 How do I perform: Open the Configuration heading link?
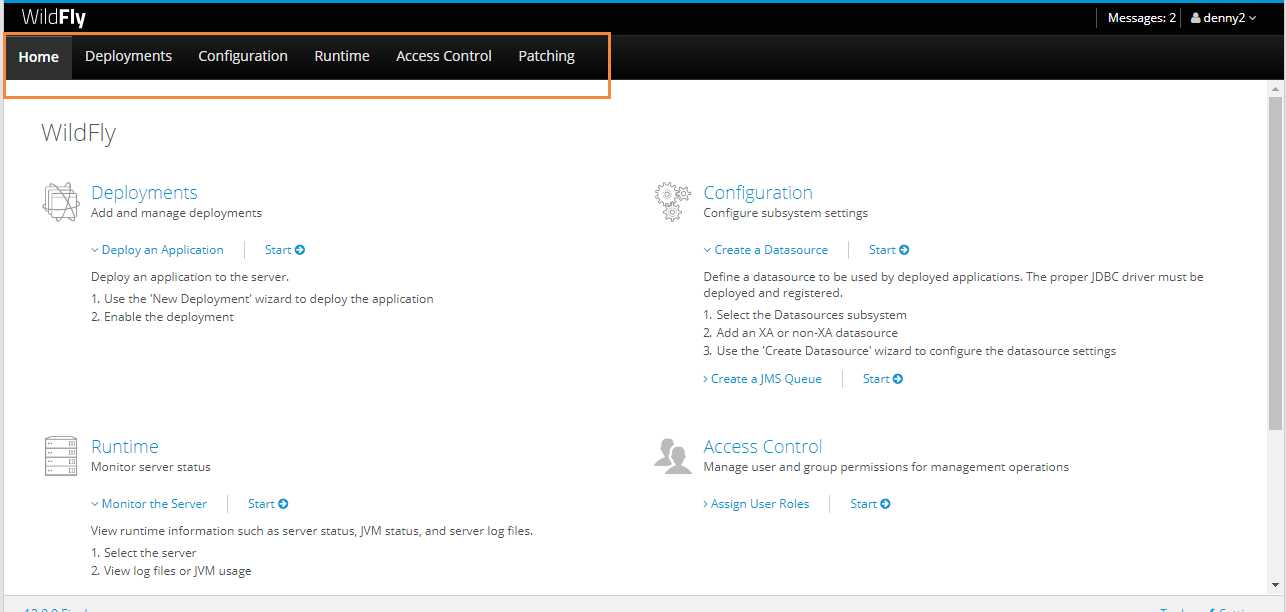758,193
